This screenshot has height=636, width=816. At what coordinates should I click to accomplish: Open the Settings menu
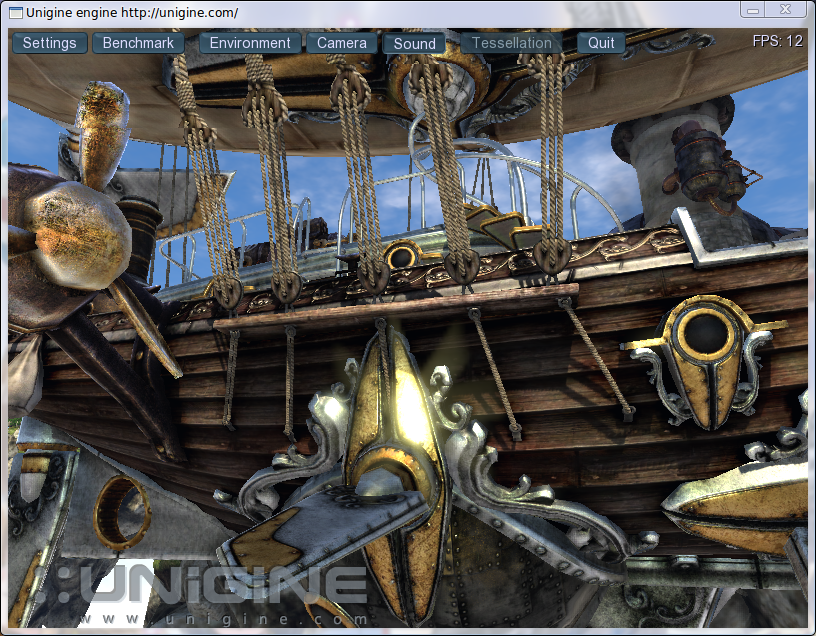point(49,43)
